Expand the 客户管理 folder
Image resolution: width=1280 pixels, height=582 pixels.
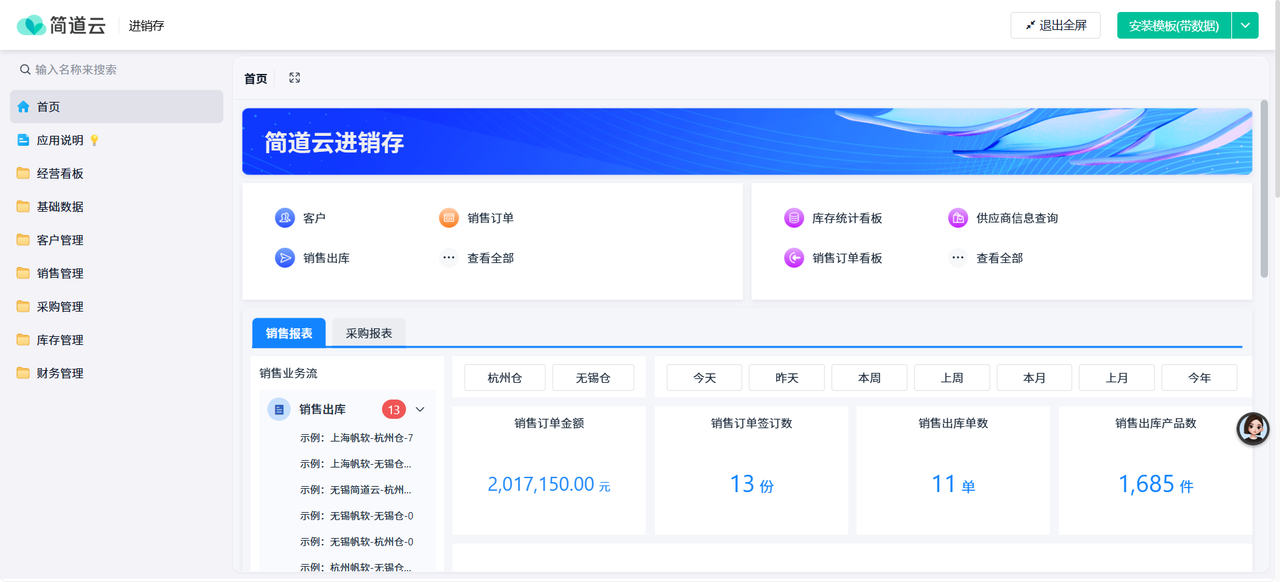(116, 240)
